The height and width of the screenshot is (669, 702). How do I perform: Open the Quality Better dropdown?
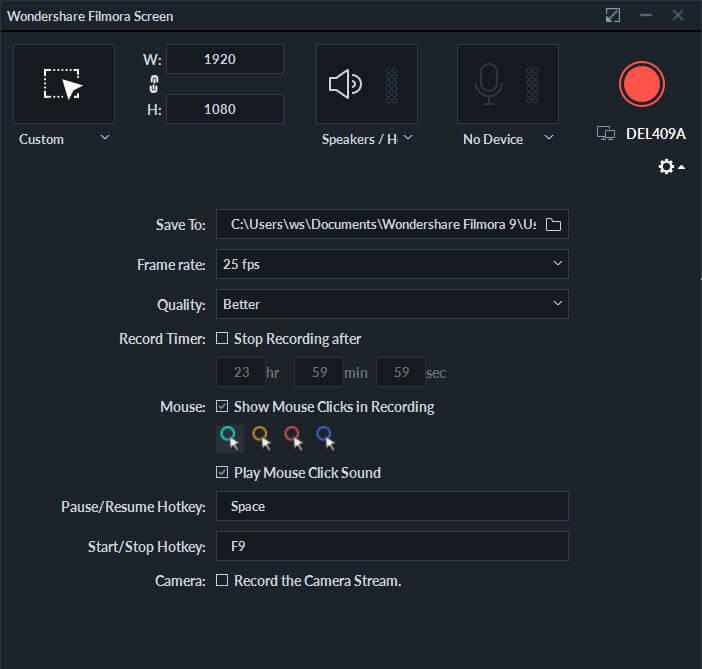[392, 304]
